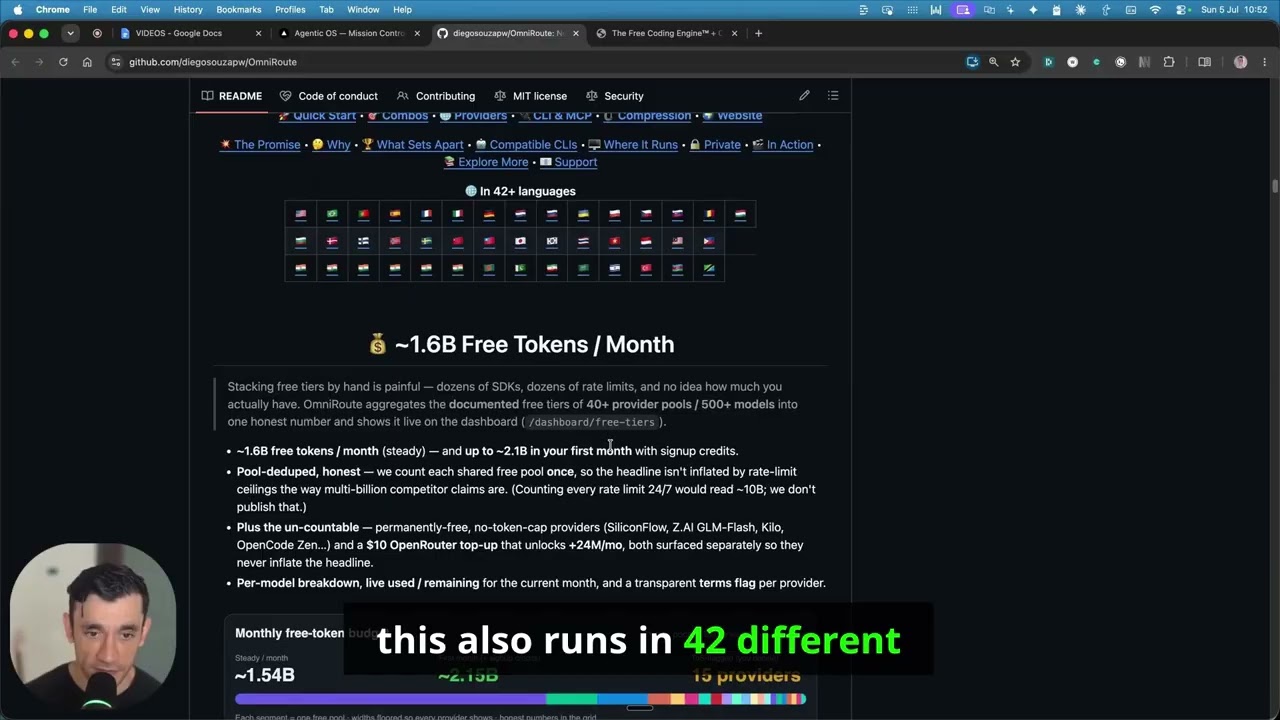
Task: Select the South Korea flag translation
Action: pyautogui.click(x=552, y=241)
